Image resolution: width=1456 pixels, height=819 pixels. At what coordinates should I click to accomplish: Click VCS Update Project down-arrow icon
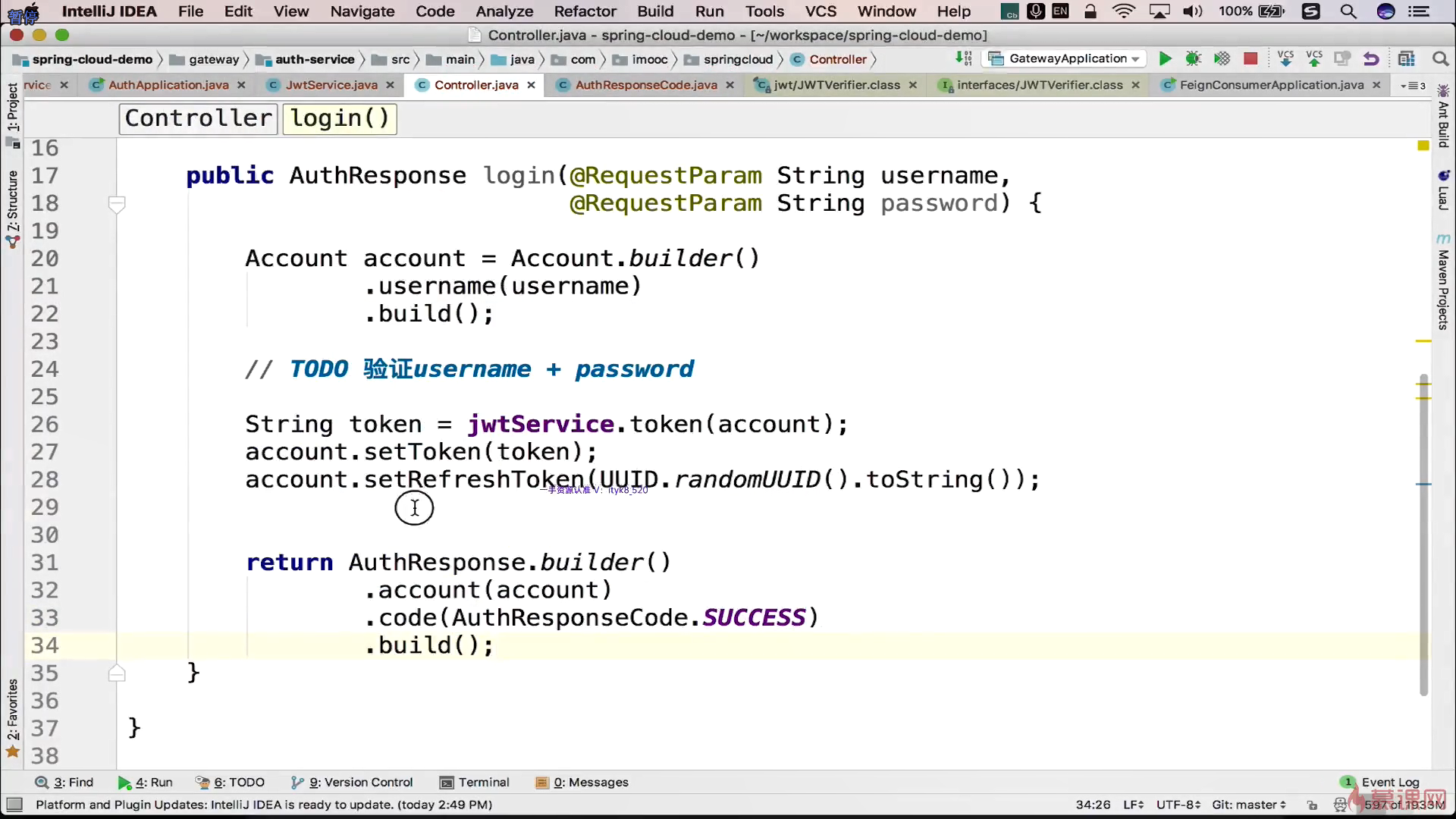click(x=1285, y=59)
